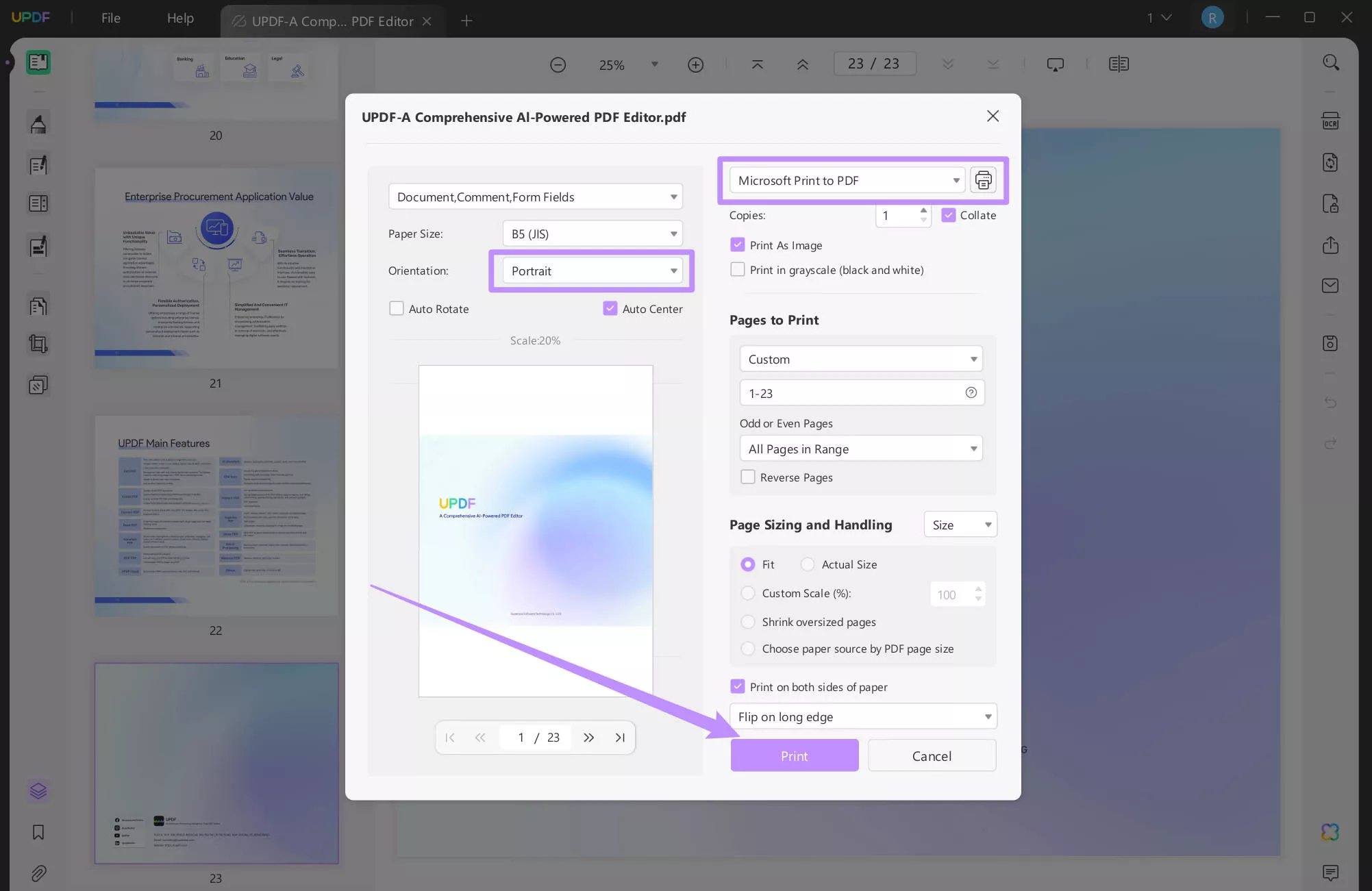Screen dimensions: 1372x891
Task: Click the Cancel button
Action: pos(931,755)
